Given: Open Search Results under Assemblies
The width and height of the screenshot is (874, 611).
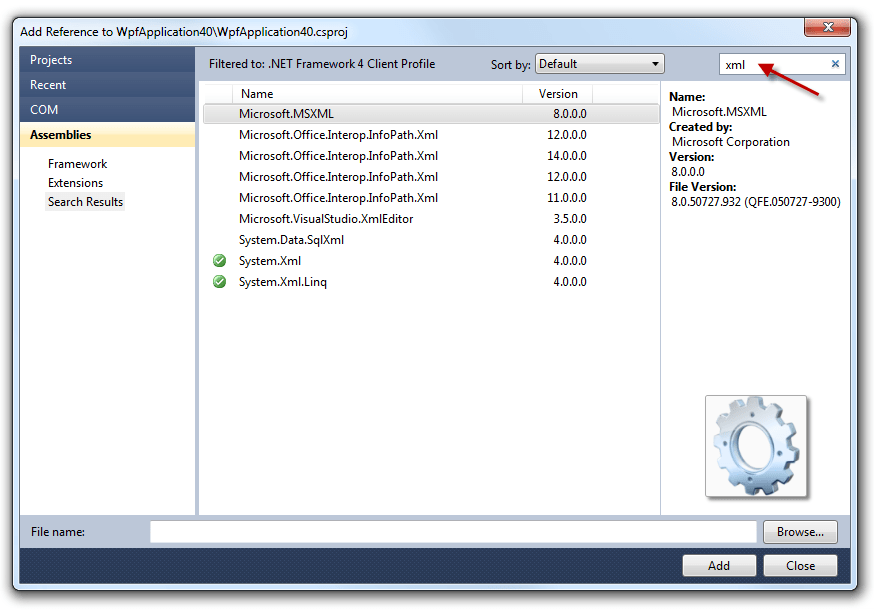Looking at the screenshot, I should 85,201.
